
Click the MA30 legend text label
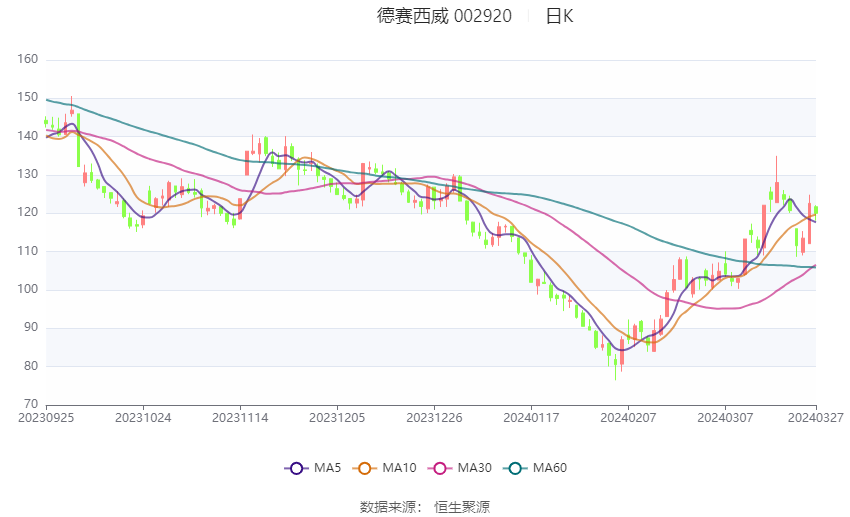click(x=474, y=468)
